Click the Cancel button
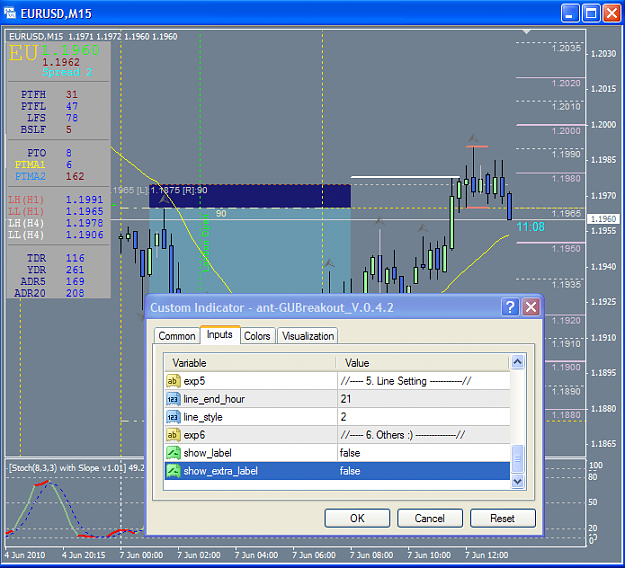Viewport: 625px width, 568px height. tap(430, 518)
